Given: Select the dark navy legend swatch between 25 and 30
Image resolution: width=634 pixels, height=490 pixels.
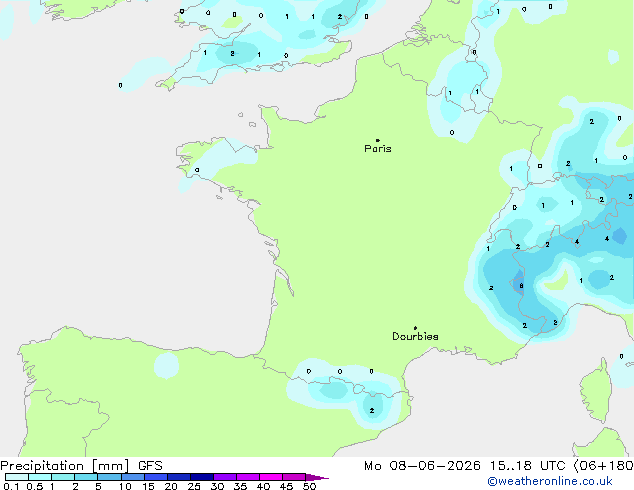Looking at the screenshot, I should click(x=202, y=477).
